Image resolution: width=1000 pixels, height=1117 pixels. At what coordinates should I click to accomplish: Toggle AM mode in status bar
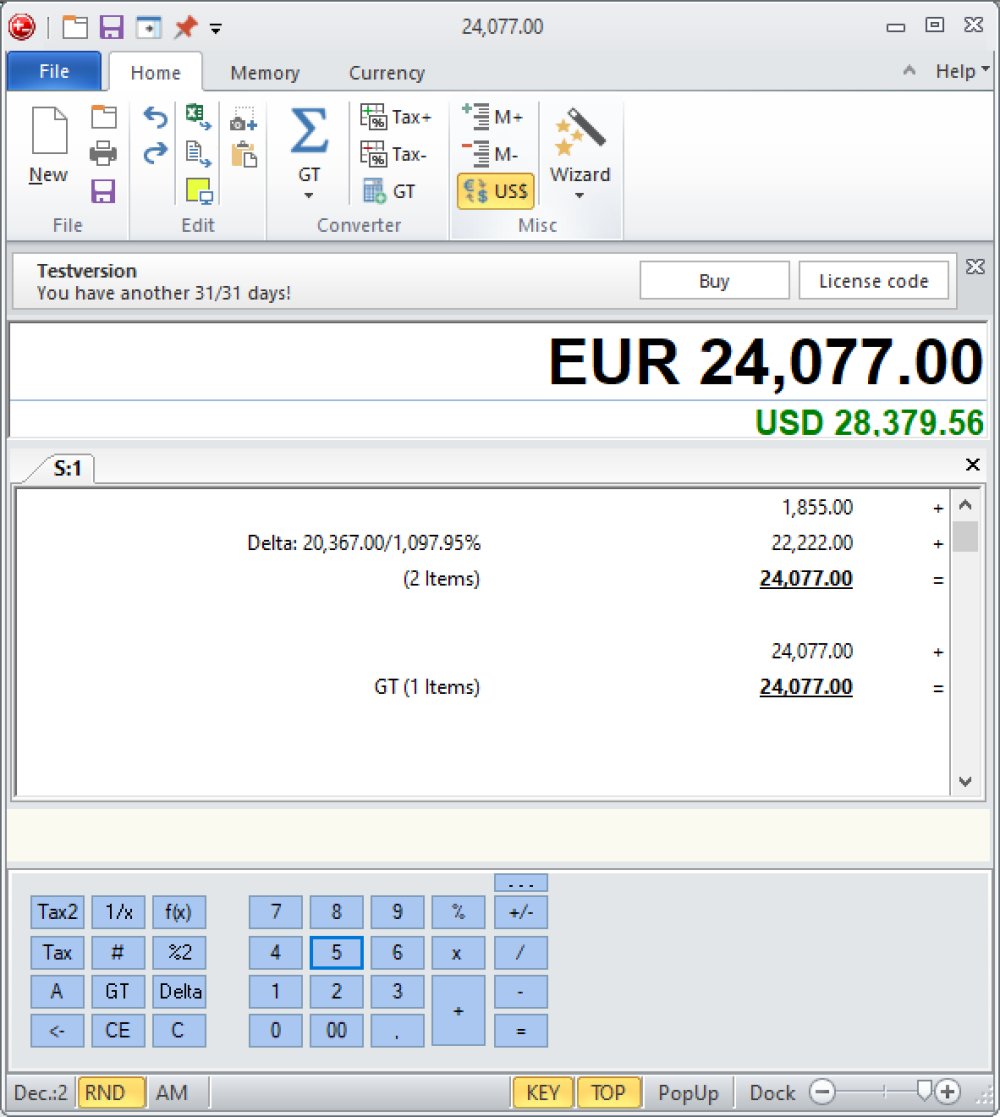(x=172, y=1092)
